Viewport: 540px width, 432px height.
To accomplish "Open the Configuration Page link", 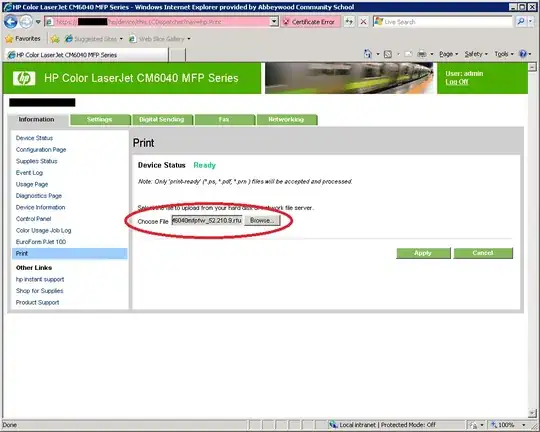I will click(41, 150).
